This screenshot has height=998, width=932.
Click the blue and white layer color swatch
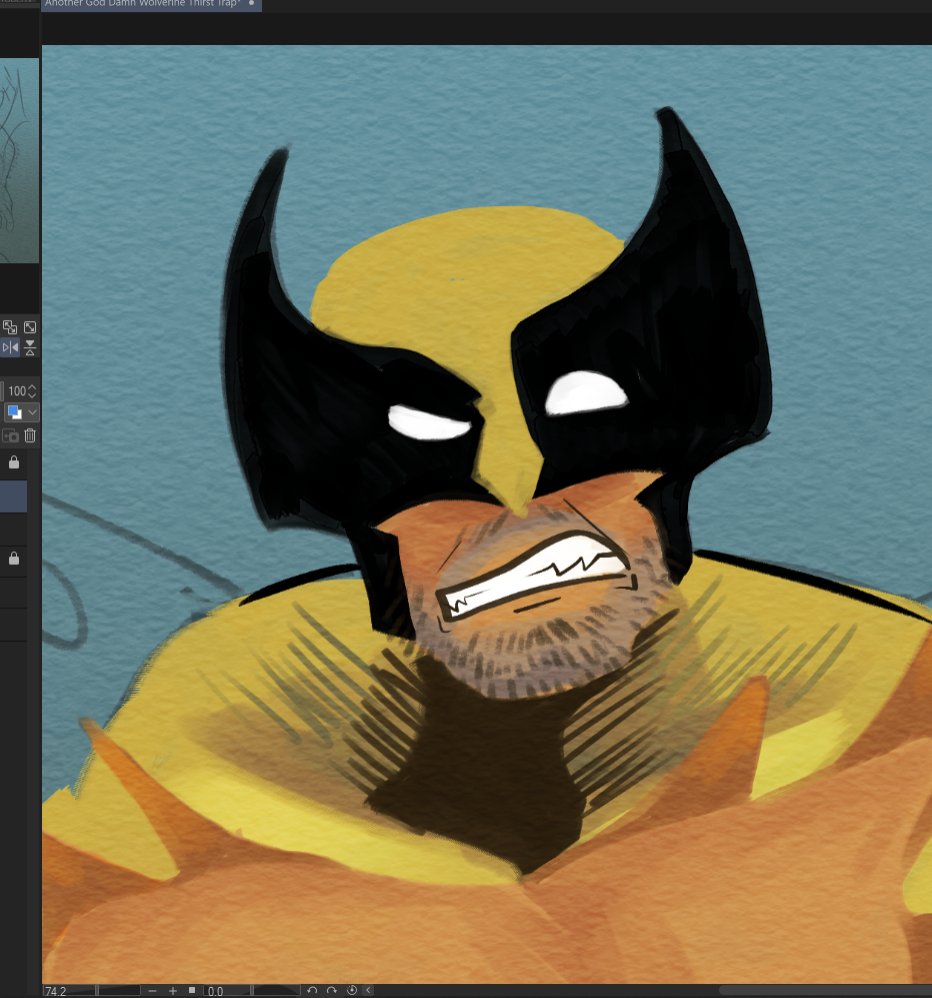[x=14, y=412]
